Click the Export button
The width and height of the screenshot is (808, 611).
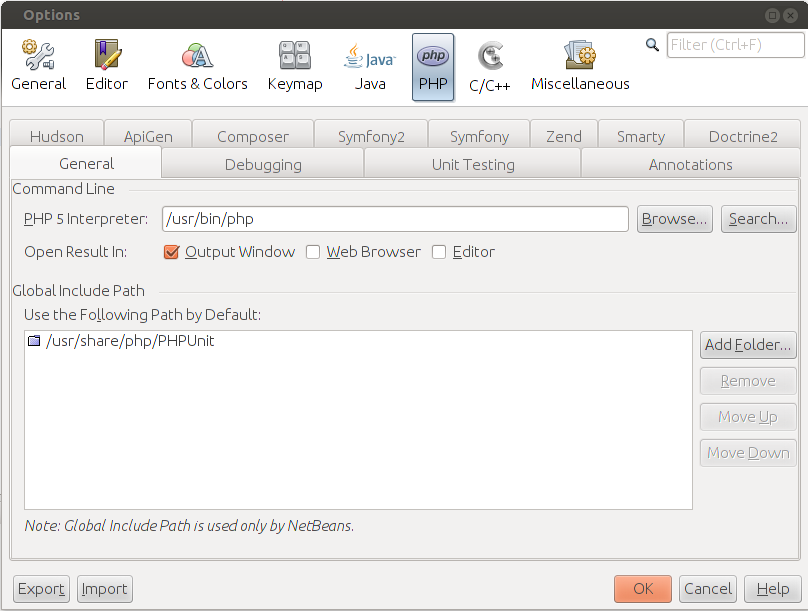pos(41,589)
